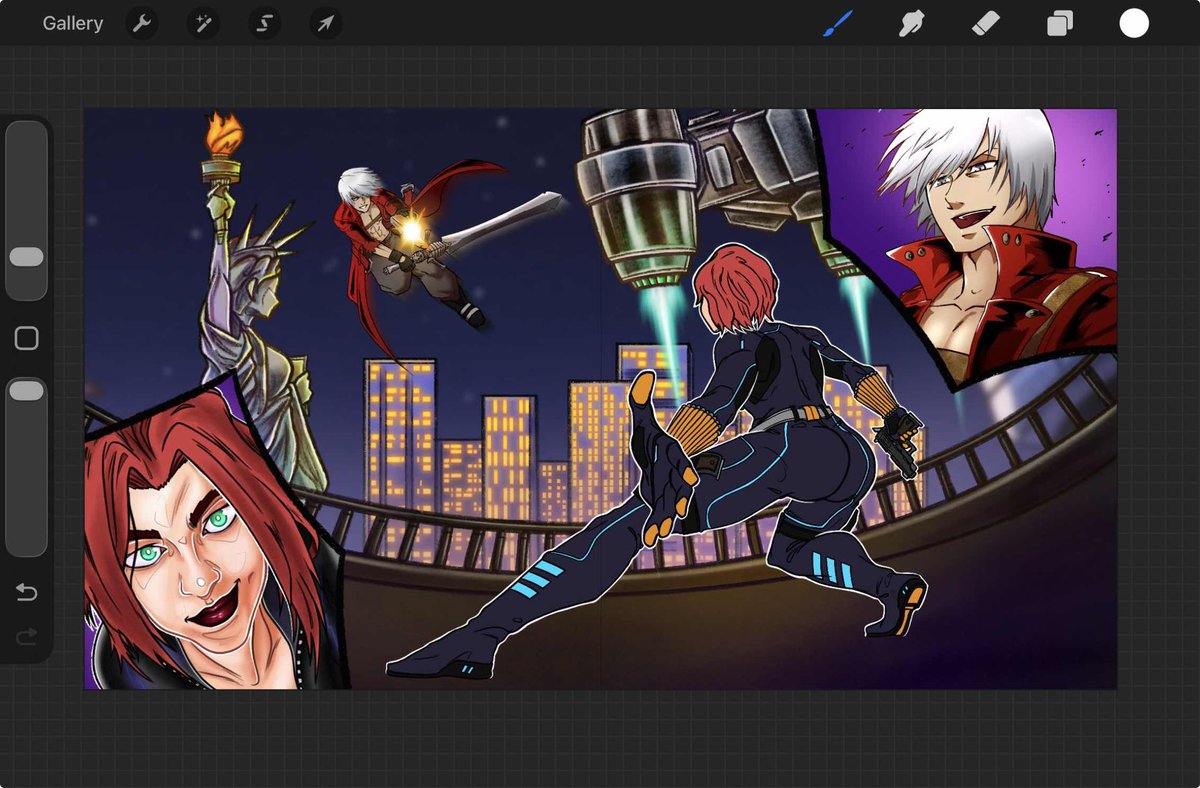Open the Adjustments magic wand menu

tap(203, 23)
